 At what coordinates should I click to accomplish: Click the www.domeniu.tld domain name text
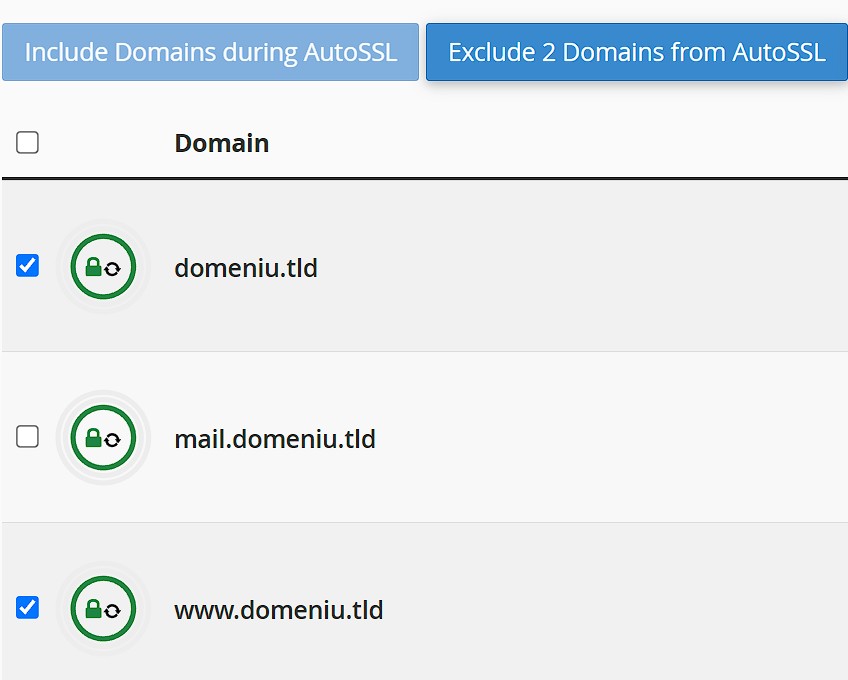pyautogui.click(x=278, y=610)
